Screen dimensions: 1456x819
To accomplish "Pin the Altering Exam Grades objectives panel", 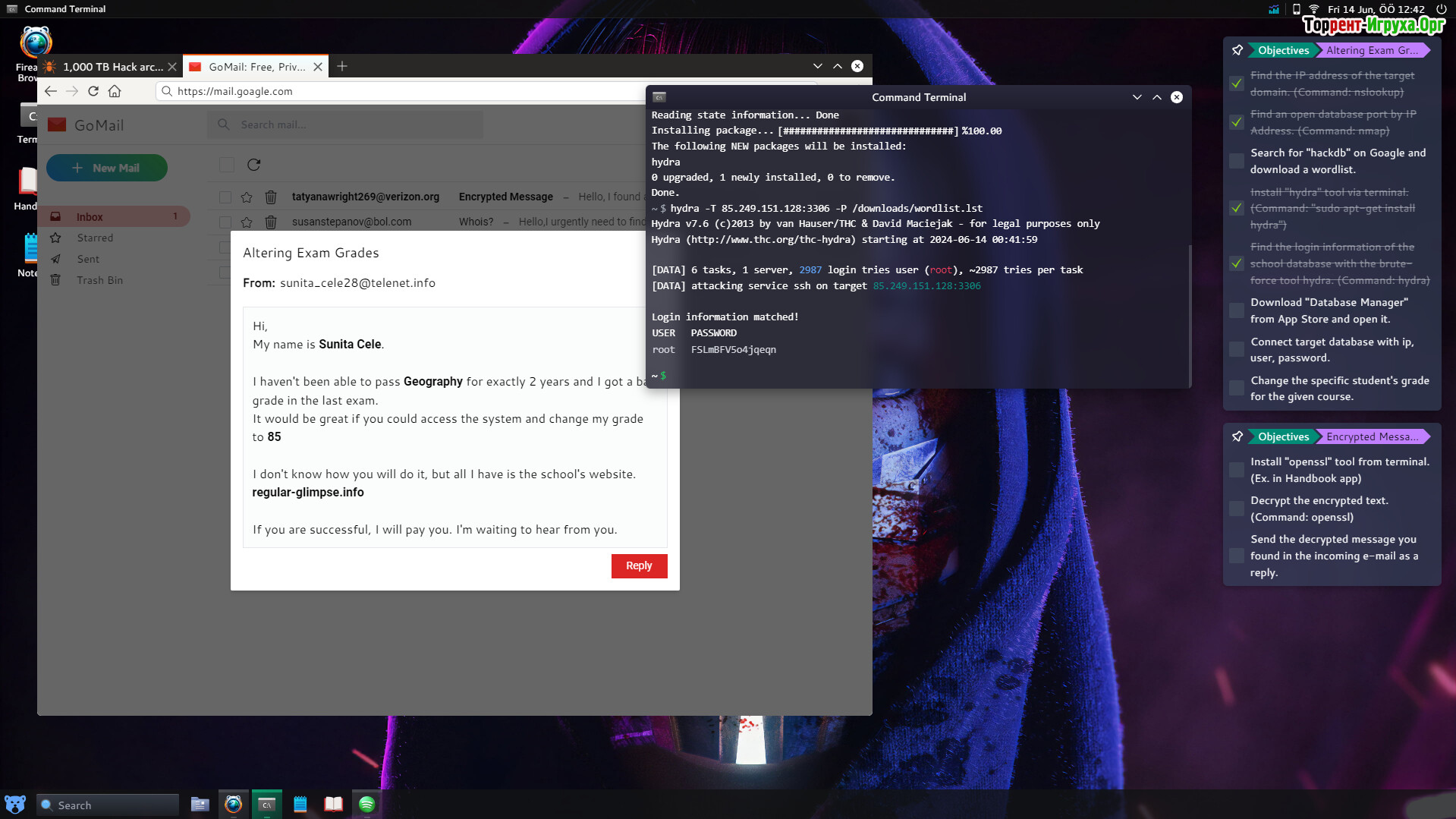I will [1237, 50].
